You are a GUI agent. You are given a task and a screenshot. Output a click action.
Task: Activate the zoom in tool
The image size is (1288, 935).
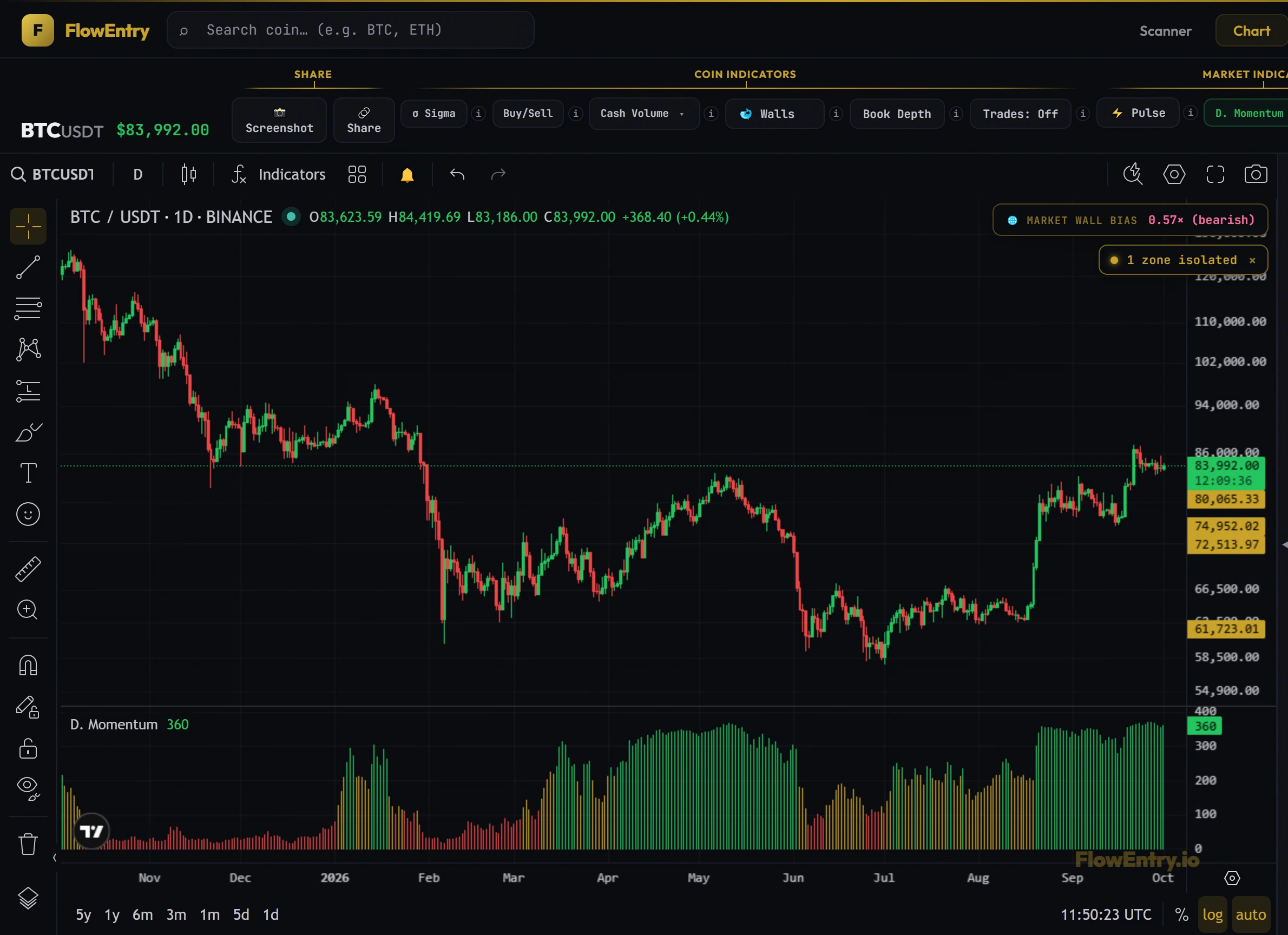pos(28,610)
